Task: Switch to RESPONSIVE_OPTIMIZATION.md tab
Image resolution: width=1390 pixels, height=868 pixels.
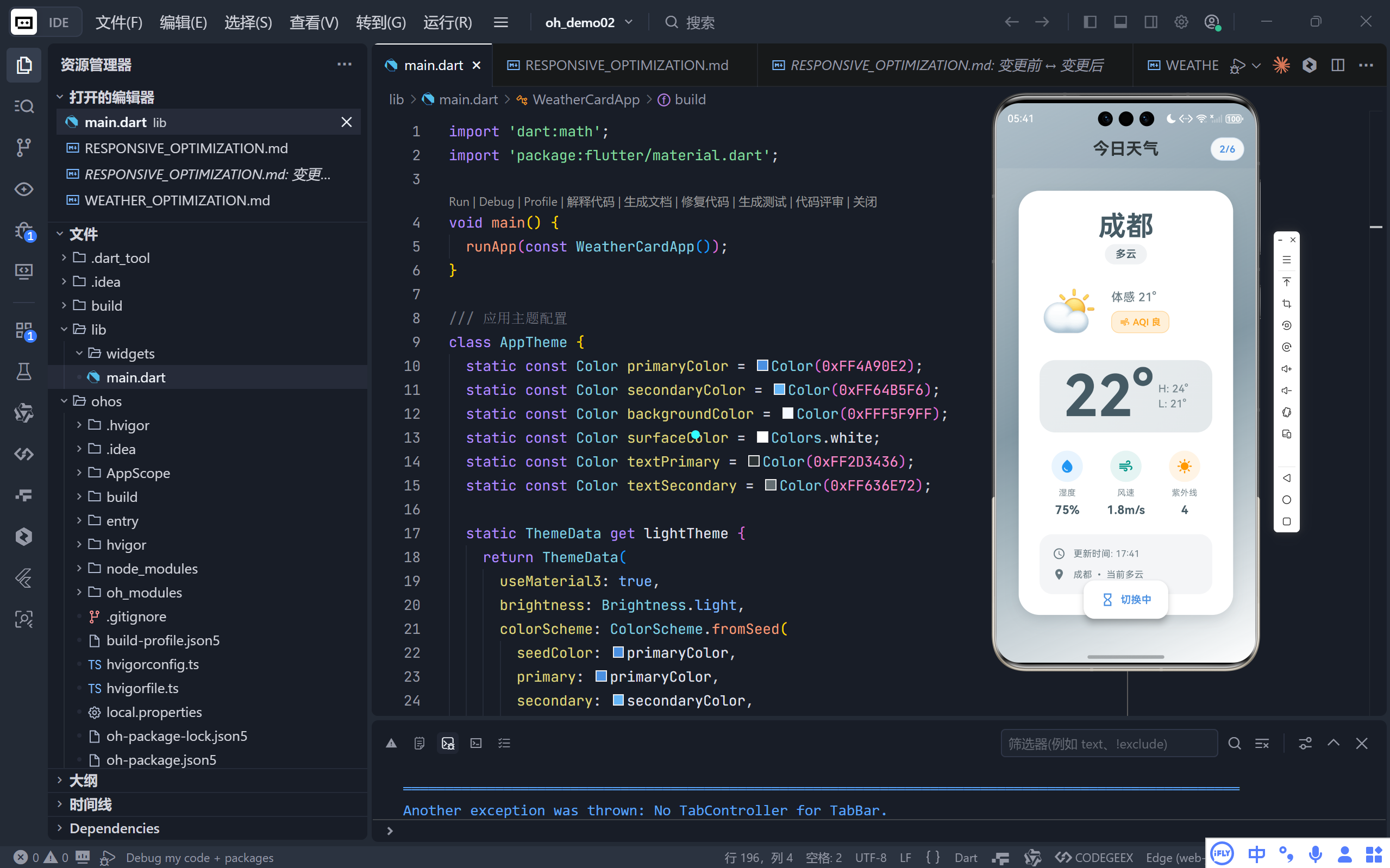Action: [x=626, y=65]
